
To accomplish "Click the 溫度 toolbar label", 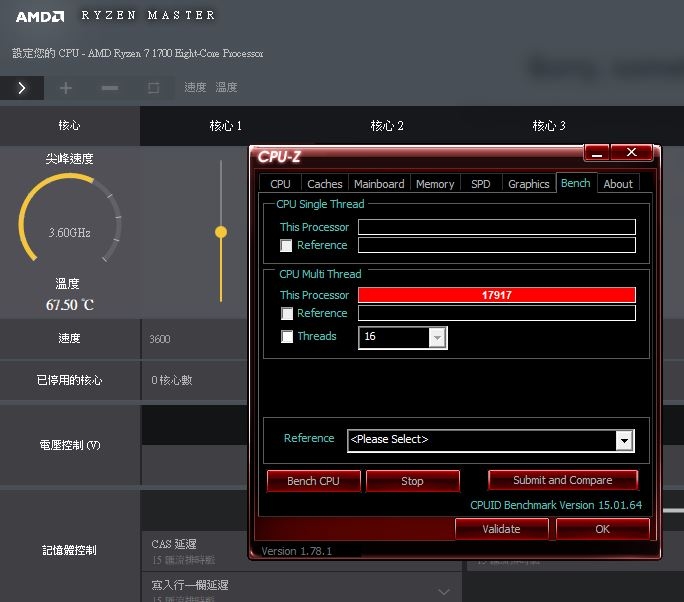I will click(226, 87).
